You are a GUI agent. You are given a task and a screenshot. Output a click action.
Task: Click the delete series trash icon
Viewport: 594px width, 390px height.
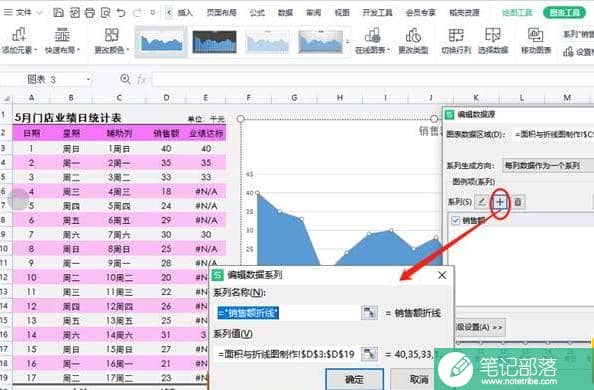point(518,202)
